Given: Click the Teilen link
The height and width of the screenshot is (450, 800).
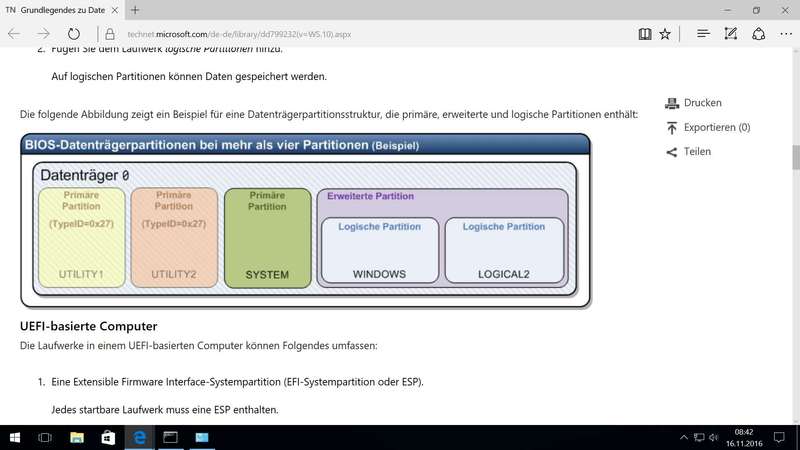Looking at the screenshot, I should (x=697, y=152).
